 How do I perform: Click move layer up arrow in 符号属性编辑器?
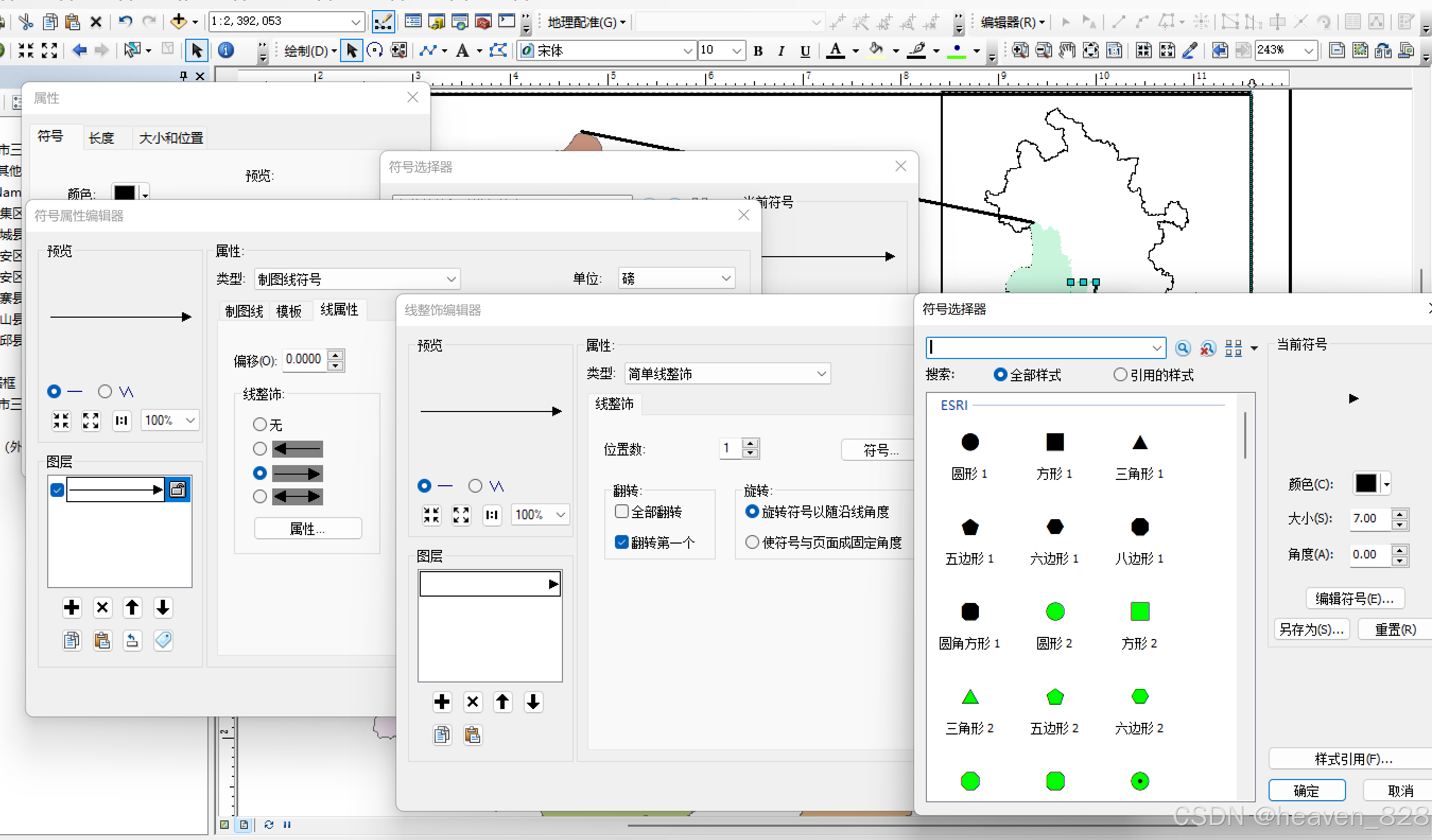(x=133, y=608)
